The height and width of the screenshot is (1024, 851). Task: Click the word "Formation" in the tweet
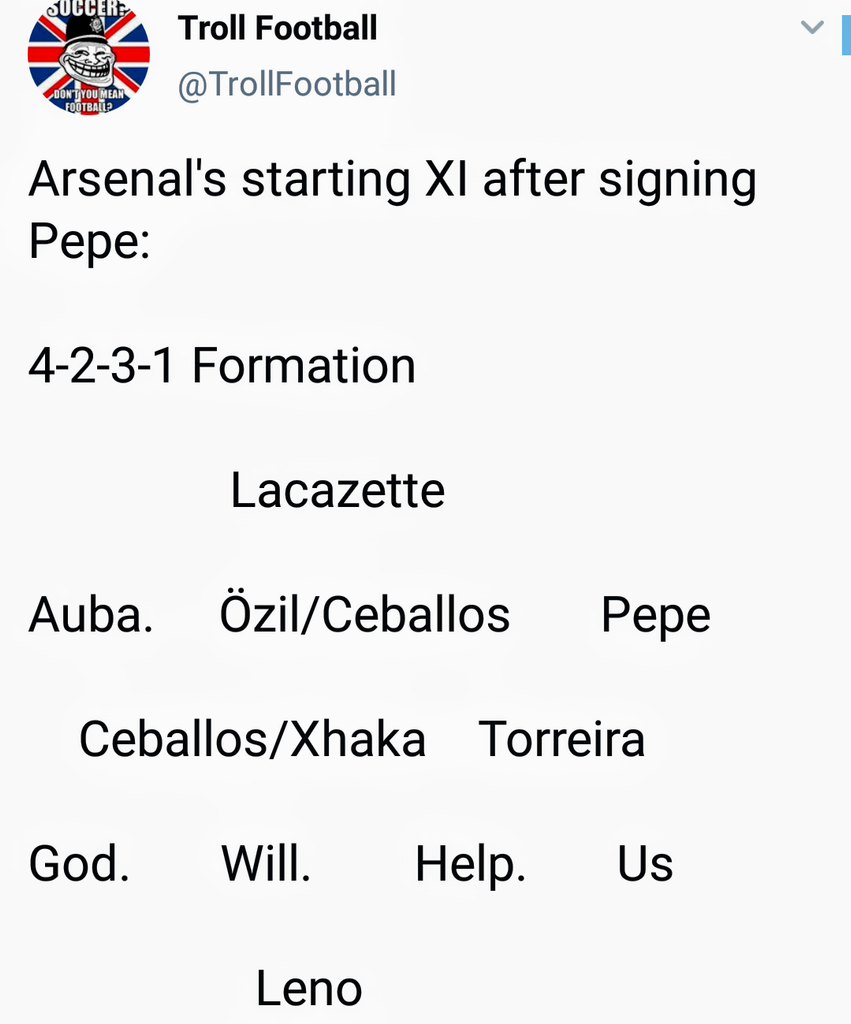pos(303,366)
